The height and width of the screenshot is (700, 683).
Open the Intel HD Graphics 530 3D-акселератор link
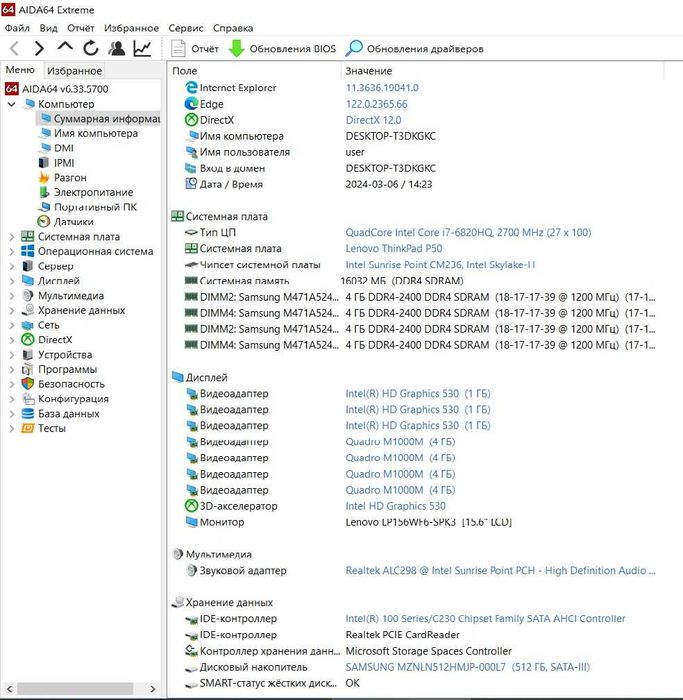coord(396,506)
